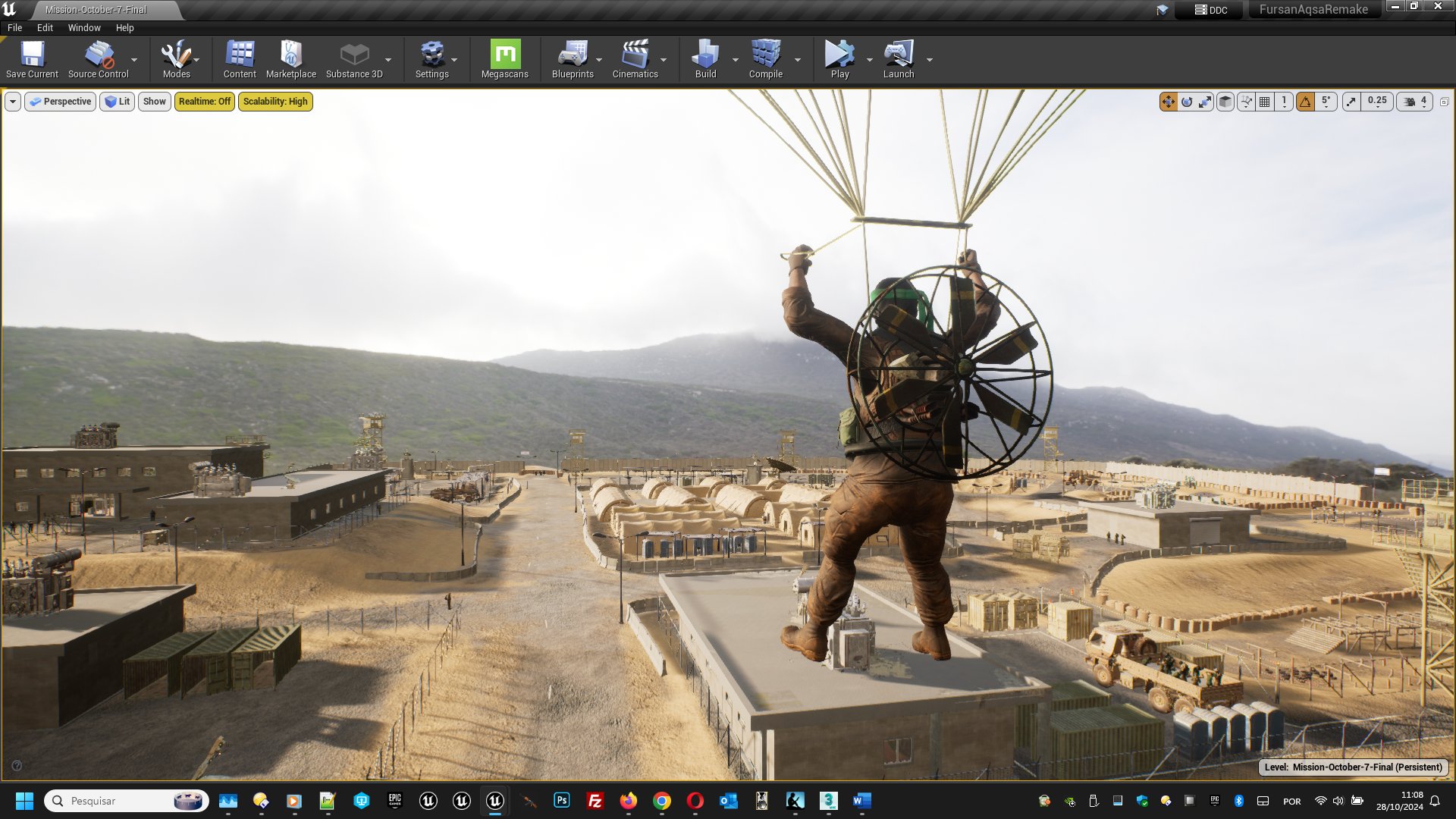Click the world/local coordinate system cube icon
Viewport: 1456px width, 819px height.
click(x=1225, y=102)
